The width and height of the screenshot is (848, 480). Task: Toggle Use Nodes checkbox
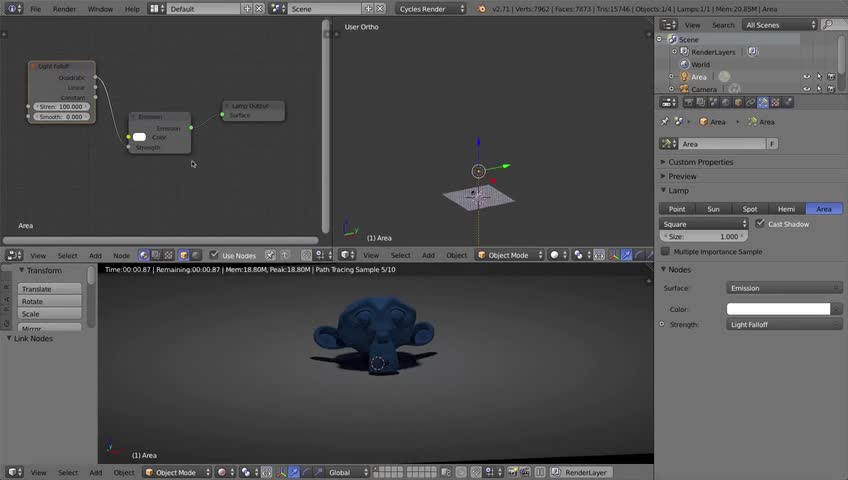(214, 255)
